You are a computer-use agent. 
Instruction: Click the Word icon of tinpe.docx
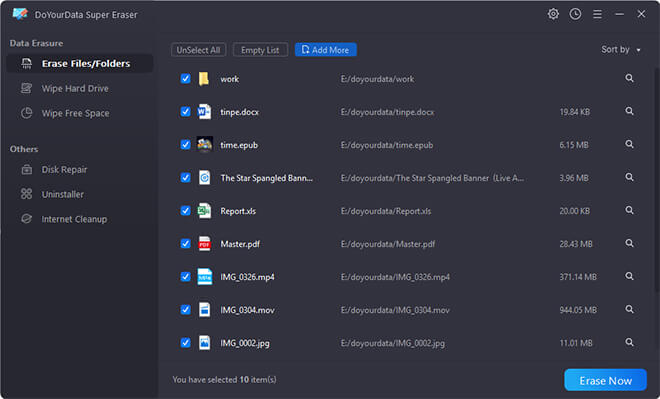click(x=204, y=112)
